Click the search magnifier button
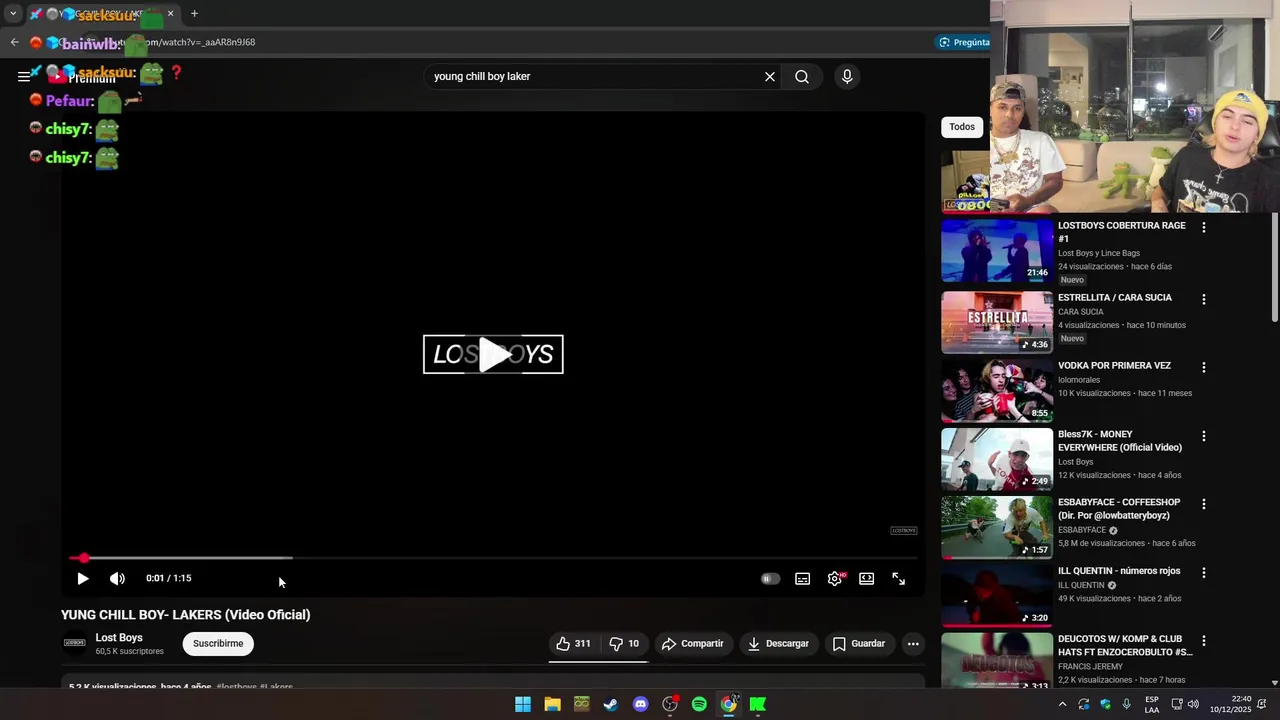This screenshot has width=1280, height=720. pyautogui.click(x=802, y=77)
